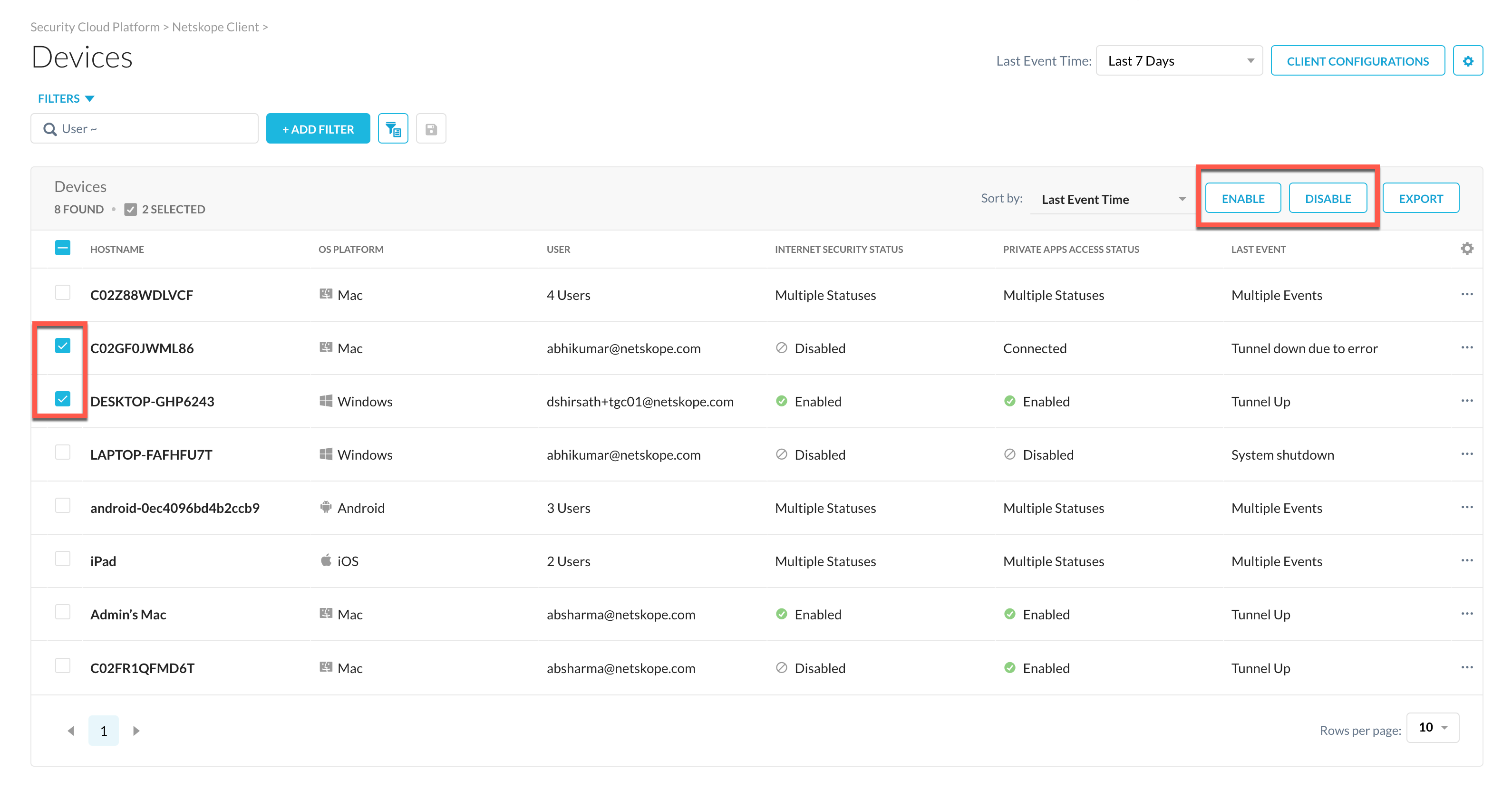Screen dimensions: 1512x790
Task: Click the green Enabled private apps icon for DESKTOP-GHP6243
Action: click(1009, 401)
